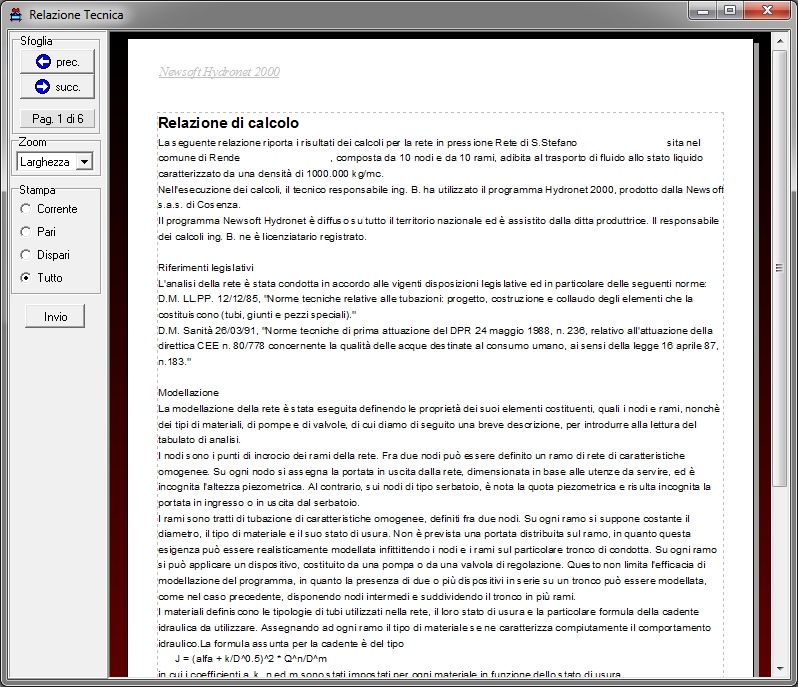
Task: Open the Zoom Larghezza dropdown
Action: [x=84, y=162]
